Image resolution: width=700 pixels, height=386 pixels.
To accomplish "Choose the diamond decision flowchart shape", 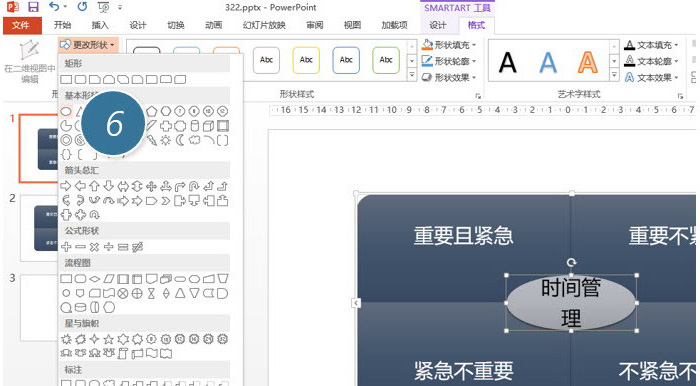I will click(x=94, y=279).
